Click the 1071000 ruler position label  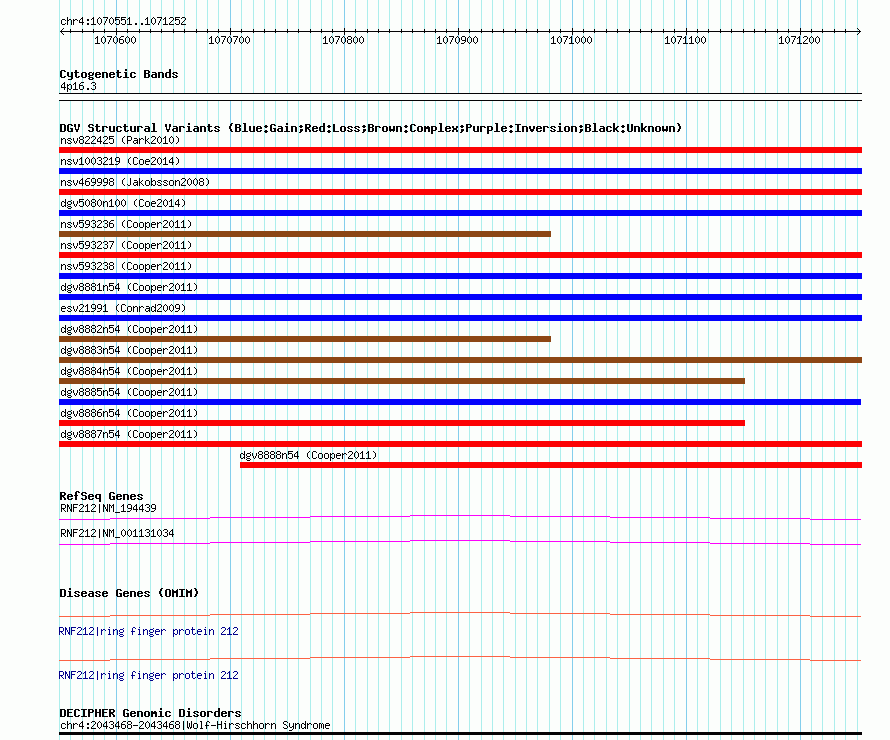[572, 40]
